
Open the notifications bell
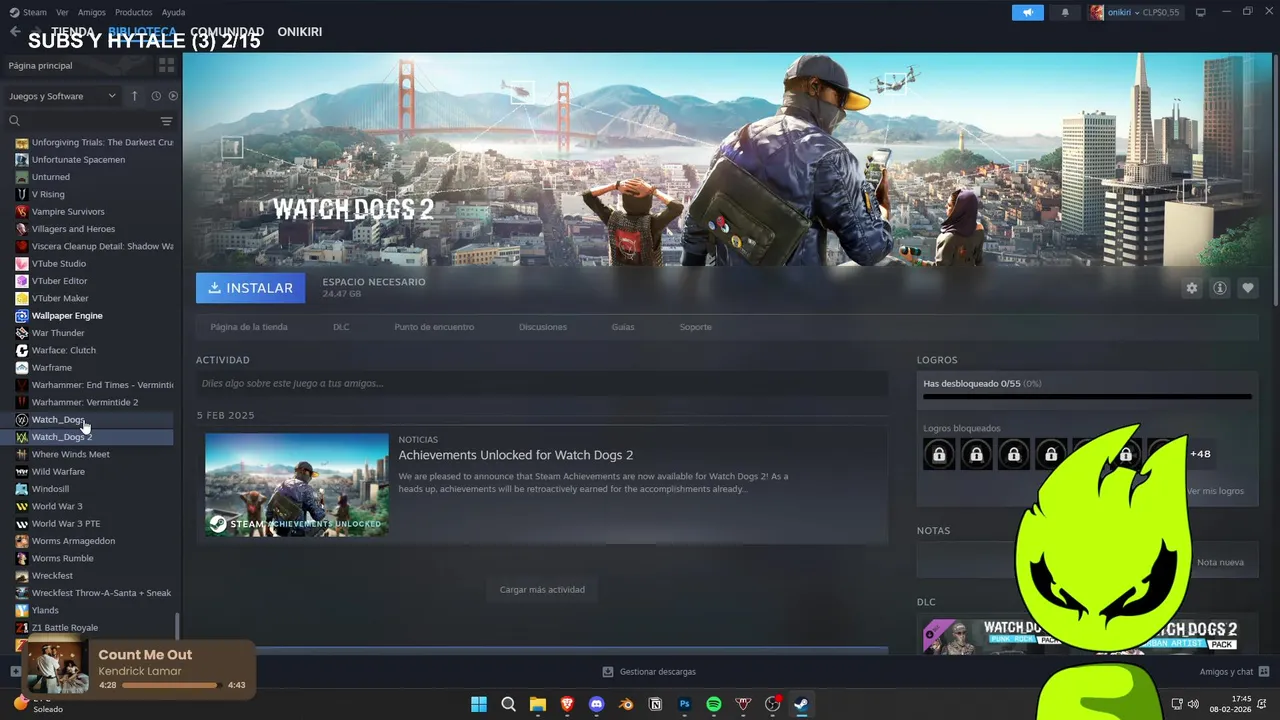coord(1065,12)
